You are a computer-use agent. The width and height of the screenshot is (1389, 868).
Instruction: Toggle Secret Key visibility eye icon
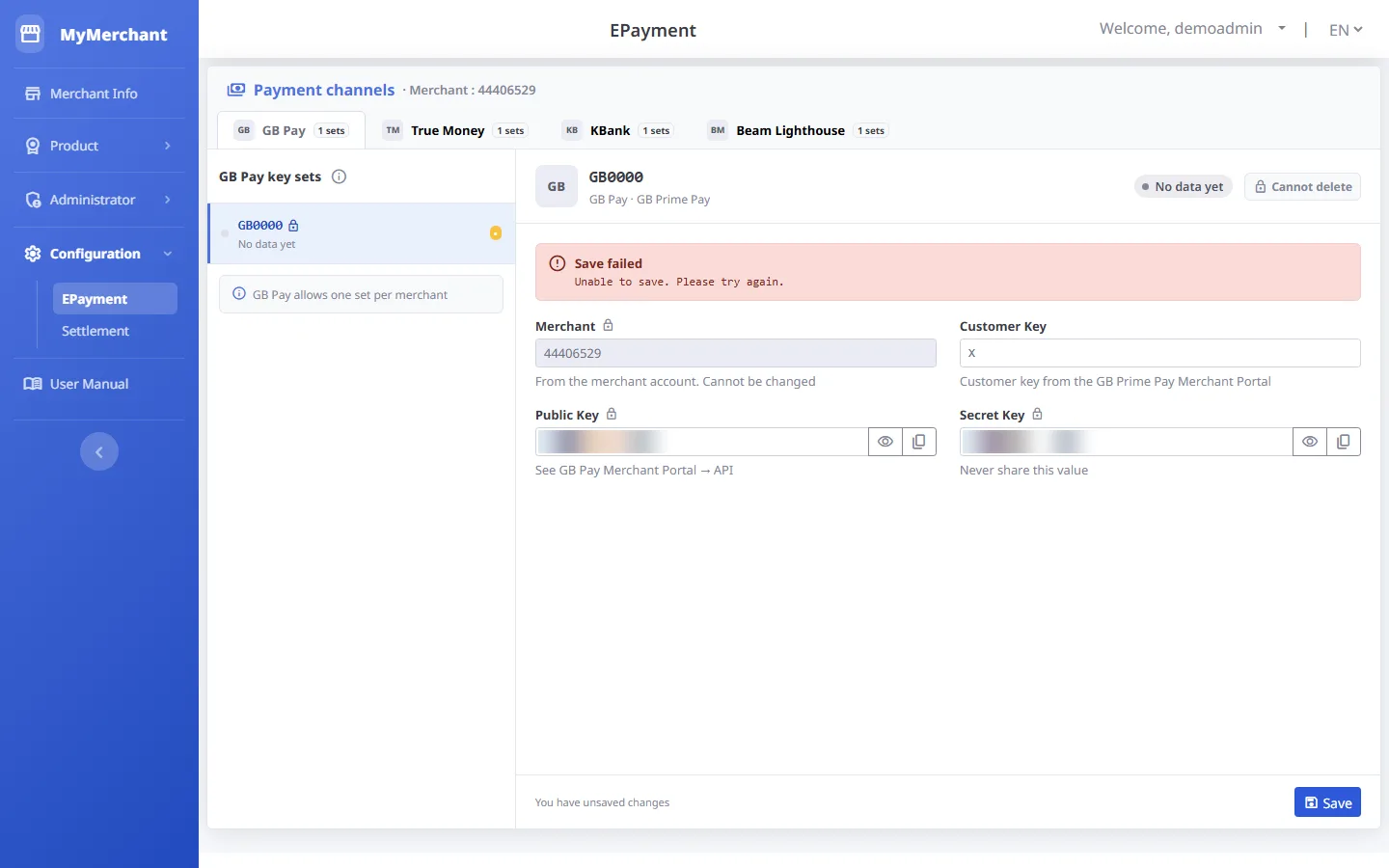(1310, 442)
